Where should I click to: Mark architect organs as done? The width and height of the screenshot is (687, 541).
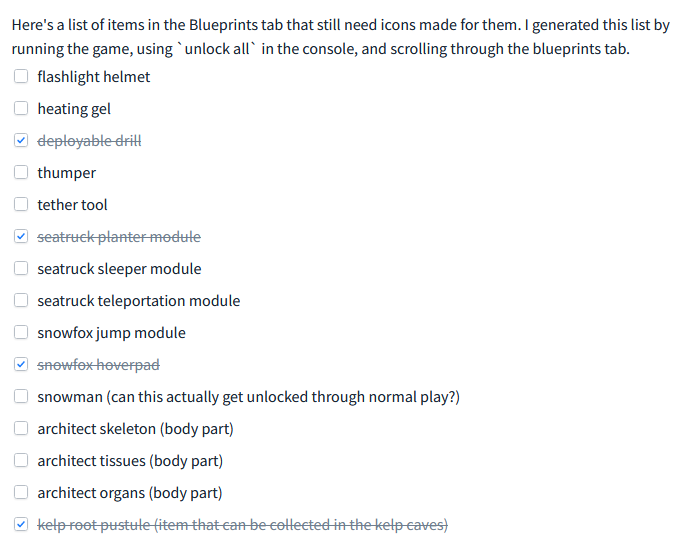point(21,492)
